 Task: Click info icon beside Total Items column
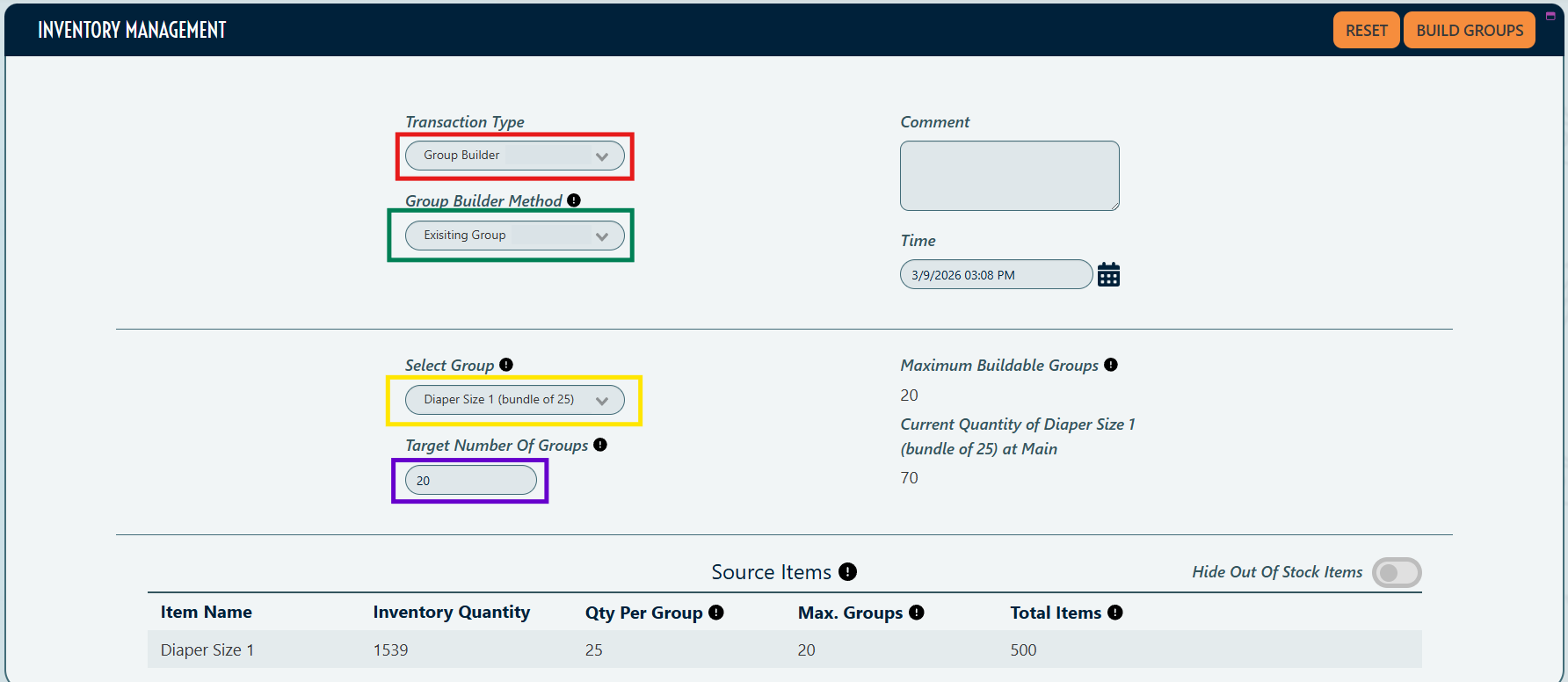[x=1115, y=613]
